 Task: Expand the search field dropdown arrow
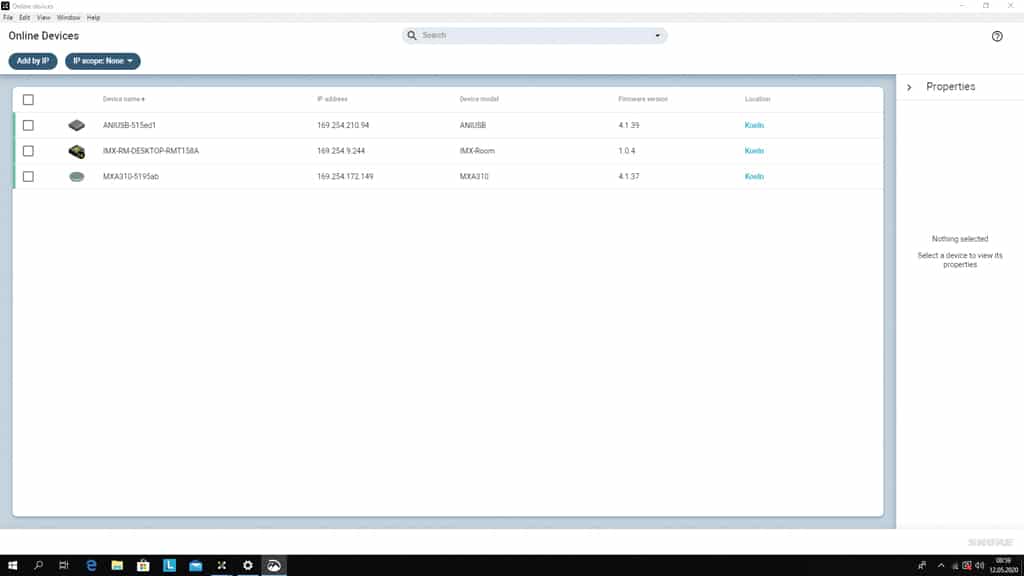pos(658,36)
